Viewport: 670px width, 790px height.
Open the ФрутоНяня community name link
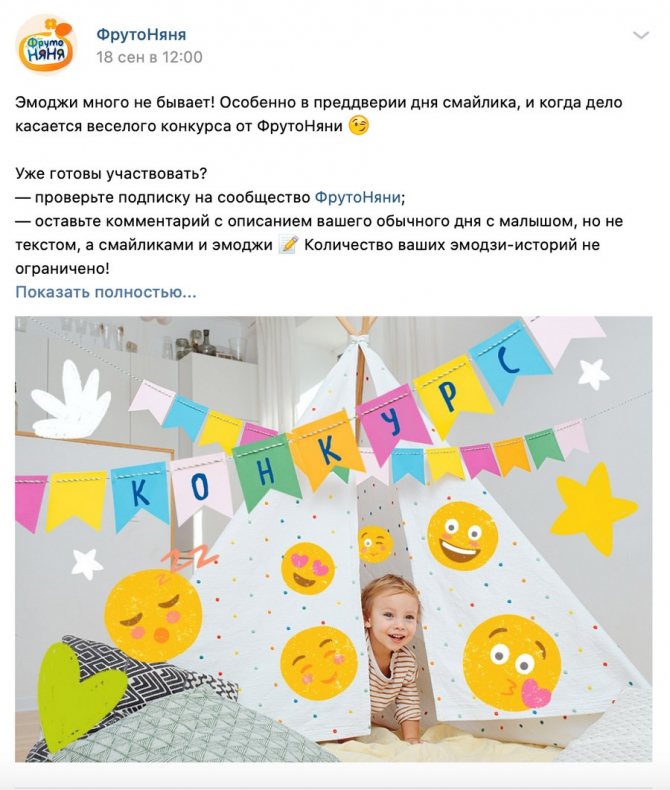[141, 34]
